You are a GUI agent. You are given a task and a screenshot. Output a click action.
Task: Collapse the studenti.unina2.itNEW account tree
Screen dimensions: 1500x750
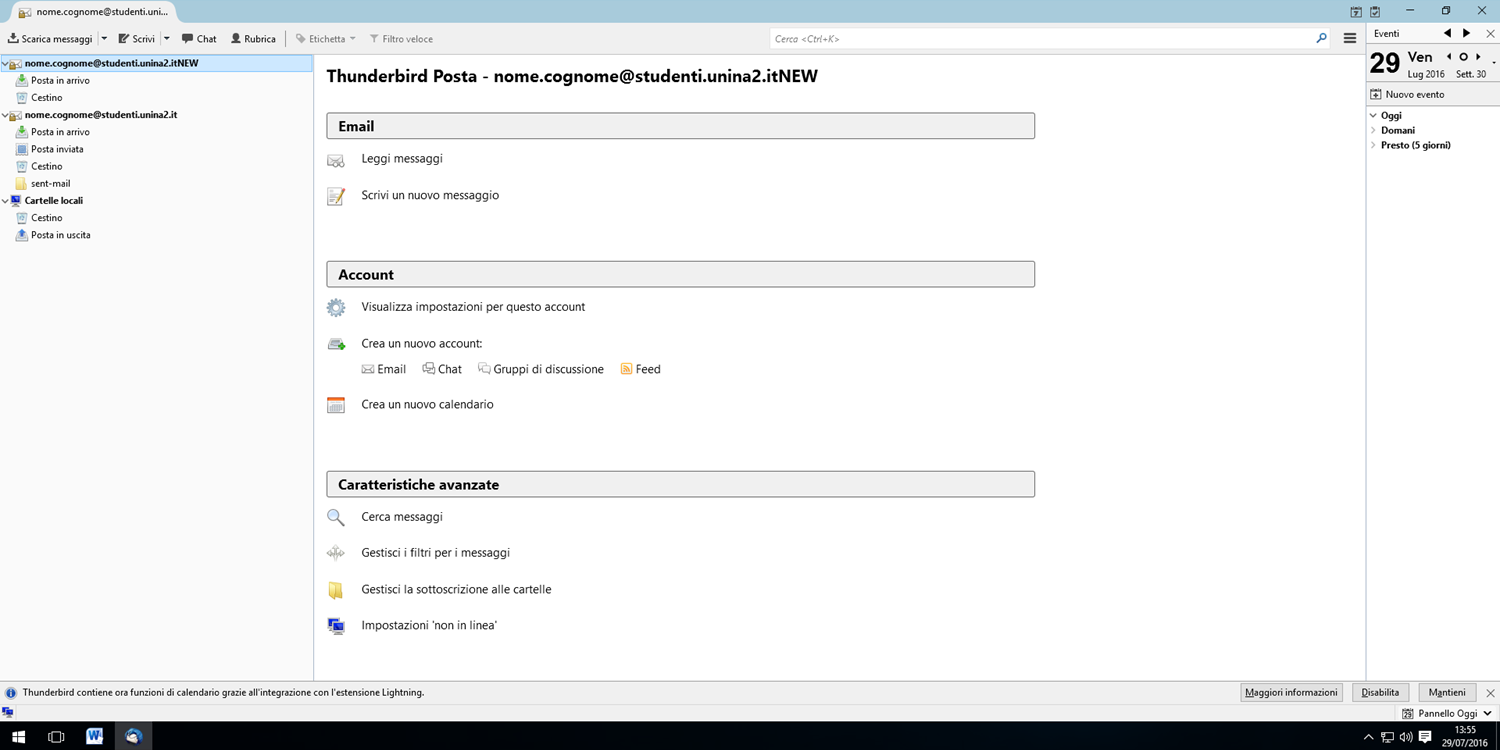coord(5,63)
